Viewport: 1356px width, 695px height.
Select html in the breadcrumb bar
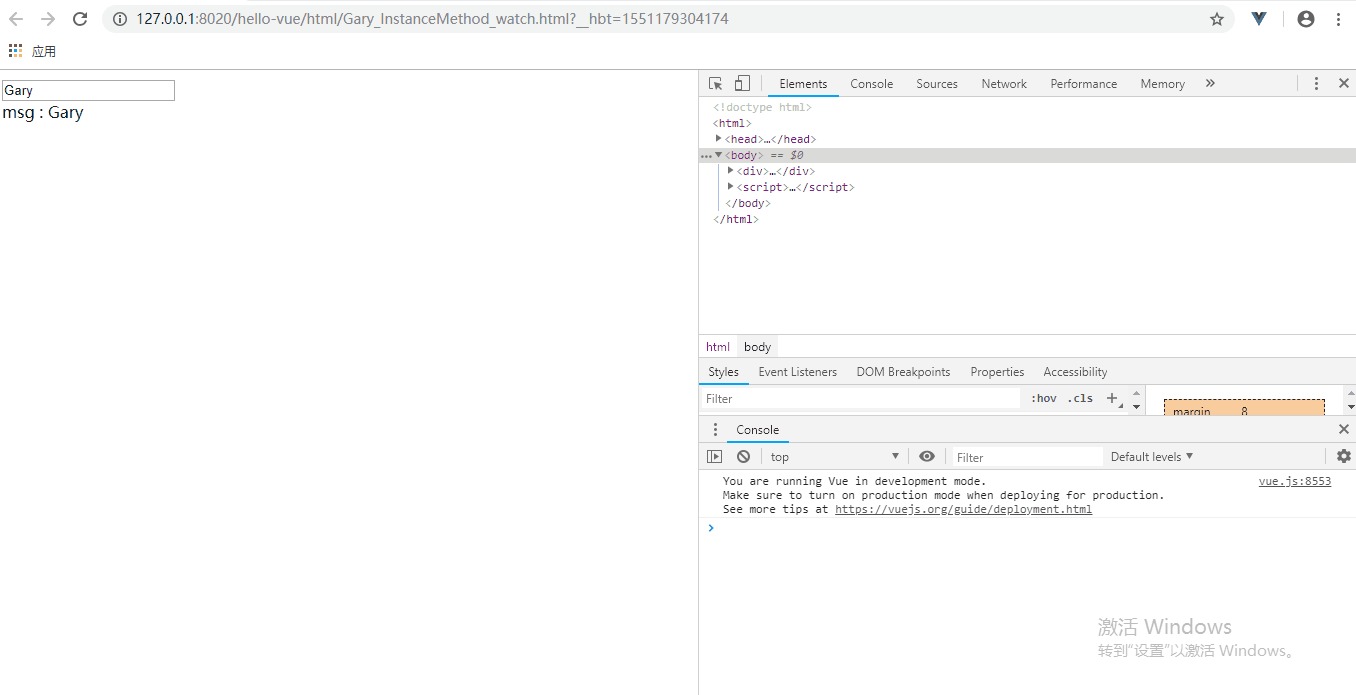coord(718,347)
